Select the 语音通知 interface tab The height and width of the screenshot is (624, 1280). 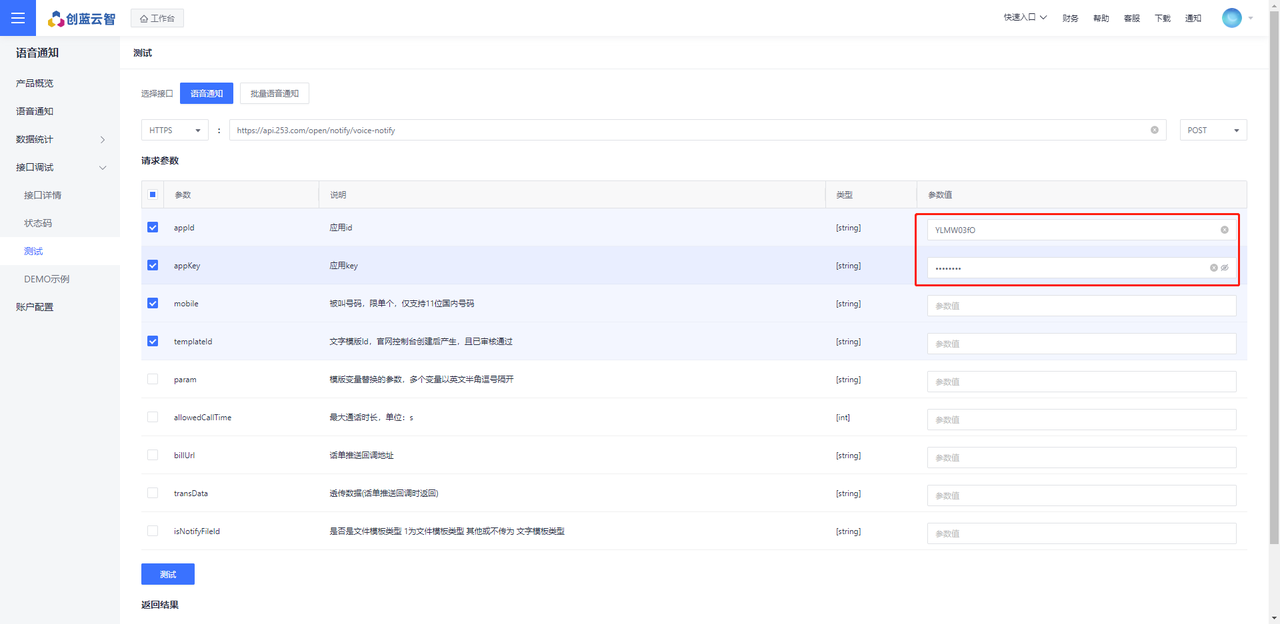(207, 93)
